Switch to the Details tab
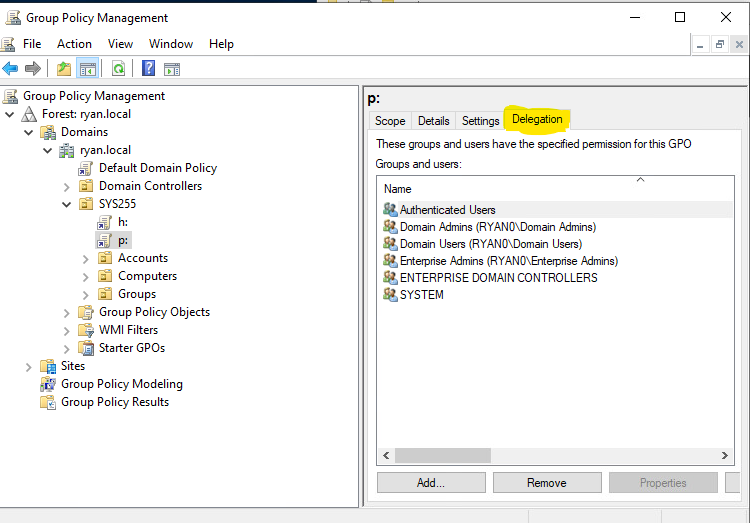The height and width of the screenshot is (523, 750). pos(433,121)
